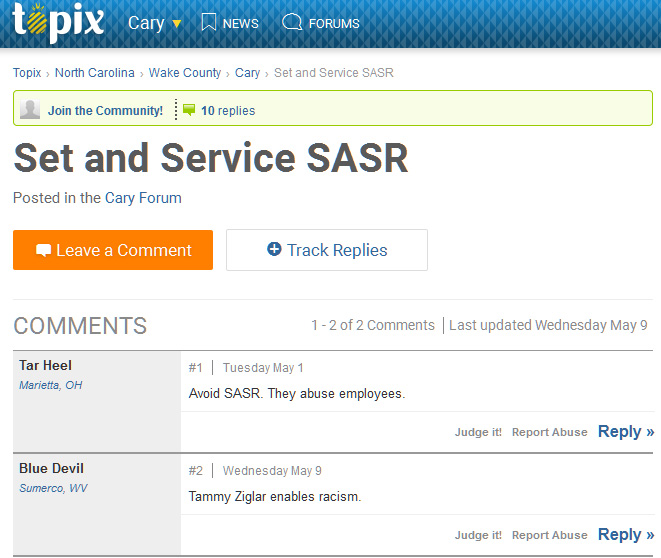The image size is (661, 558).
Task: Click the Forums speech bubble icon
Action: coord(292,22)
